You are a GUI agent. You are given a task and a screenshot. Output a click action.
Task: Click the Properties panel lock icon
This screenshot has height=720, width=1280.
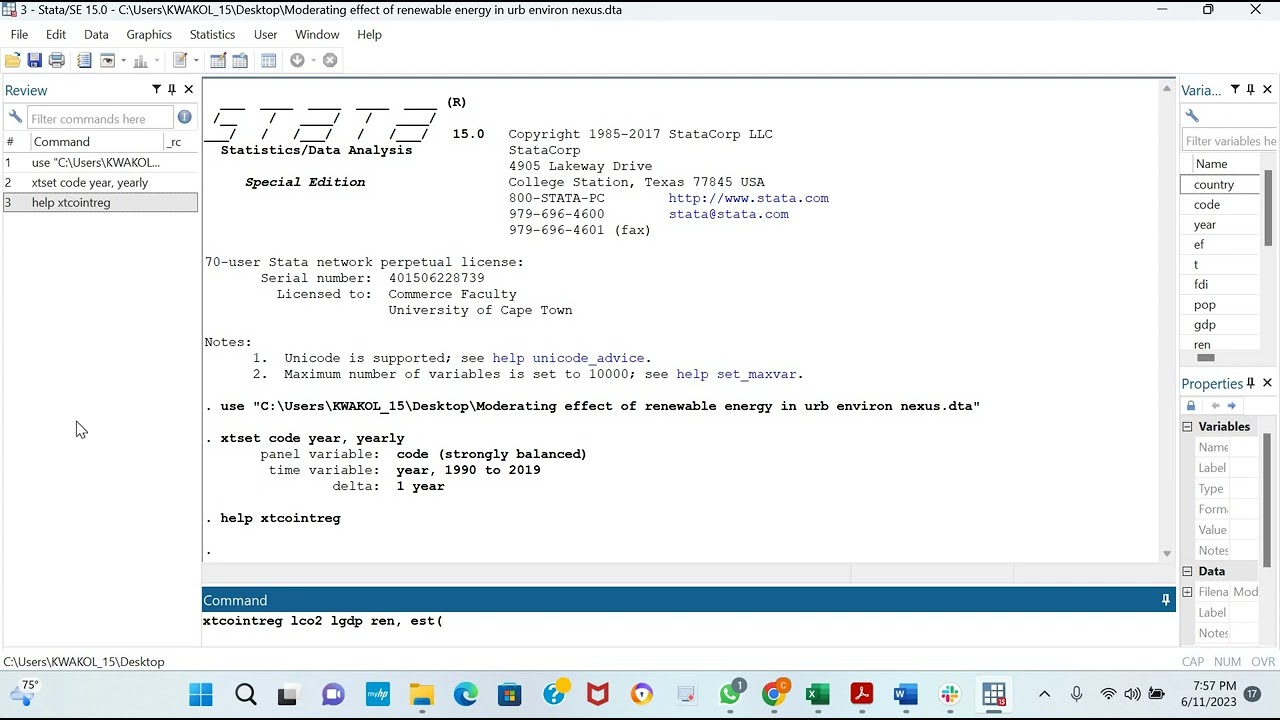pos(1191,406)
